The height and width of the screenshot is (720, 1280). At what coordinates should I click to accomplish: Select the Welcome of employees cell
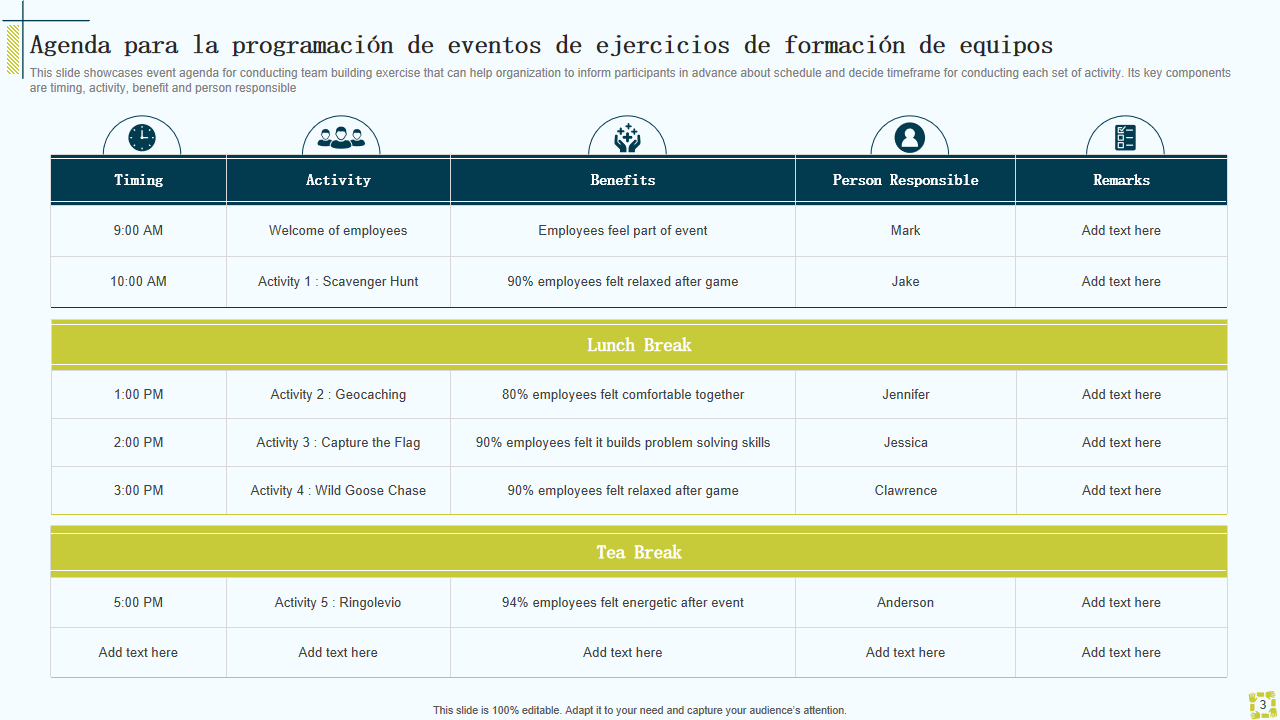pos(338,231)
